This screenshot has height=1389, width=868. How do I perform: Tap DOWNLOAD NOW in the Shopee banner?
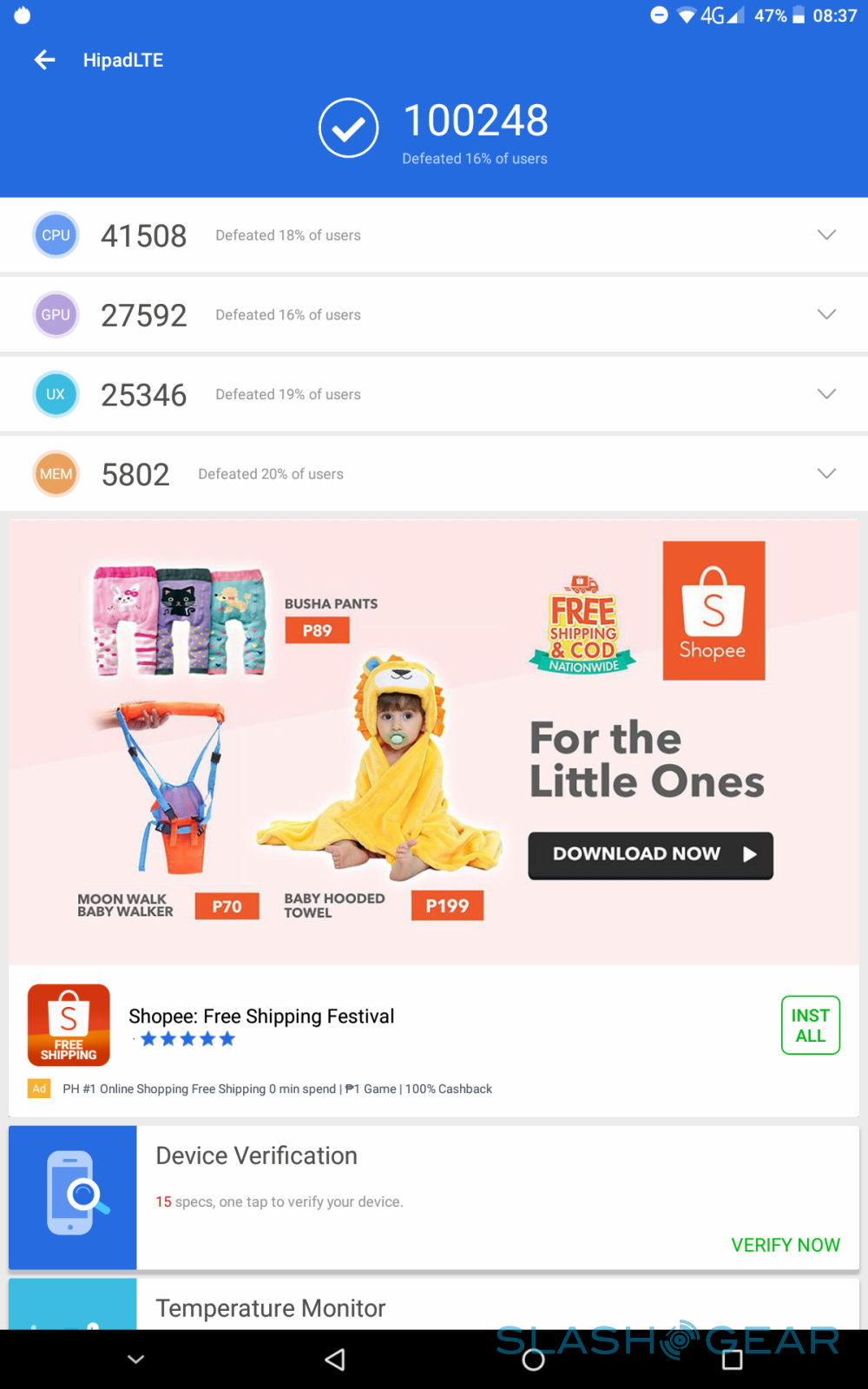click(650, 855)
